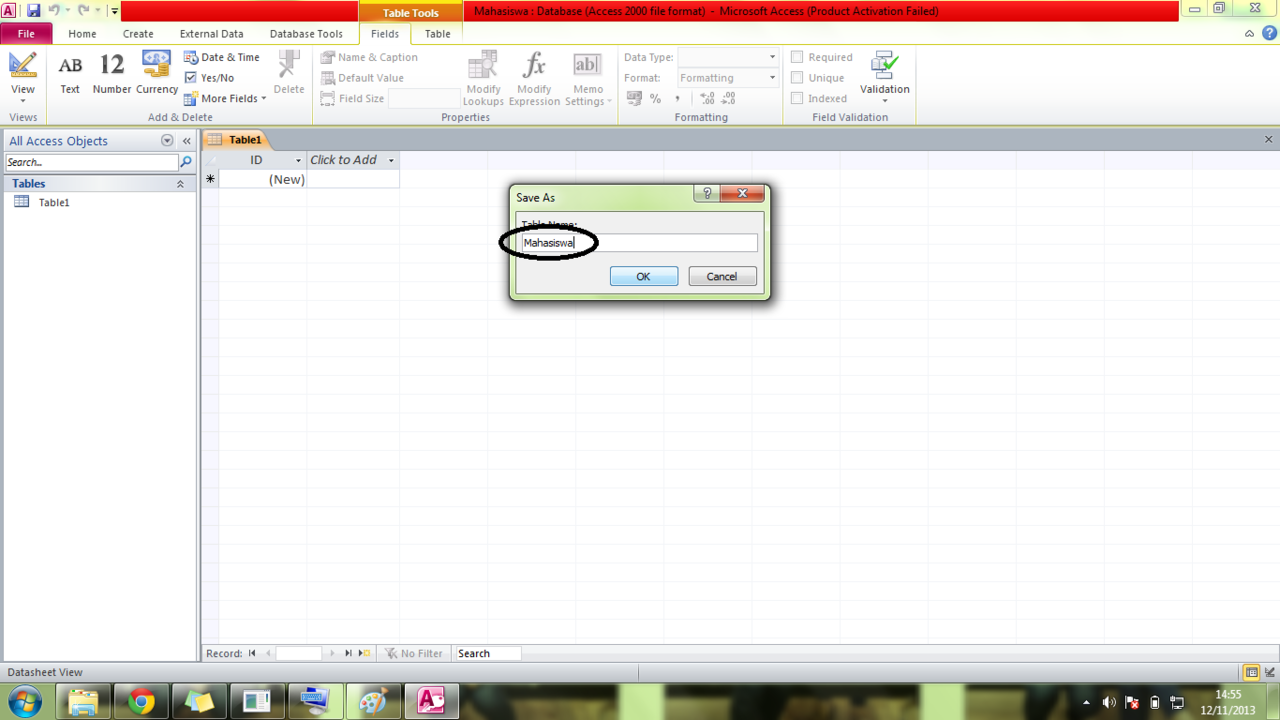Click the (New) cell in the ID column
This screenshot has height=720, width=1280.
pyautogui.click(x=262, y=180)
